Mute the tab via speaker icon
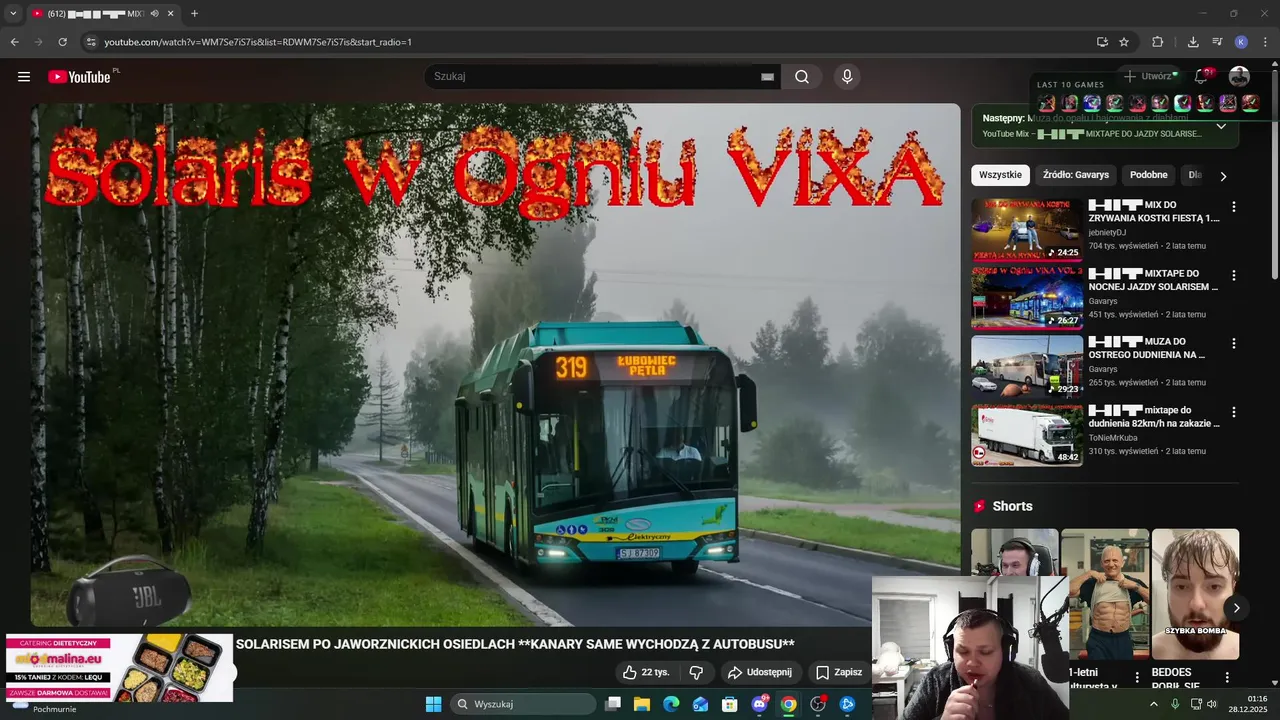Screen dimensions: 1280x720 [154, 14]
